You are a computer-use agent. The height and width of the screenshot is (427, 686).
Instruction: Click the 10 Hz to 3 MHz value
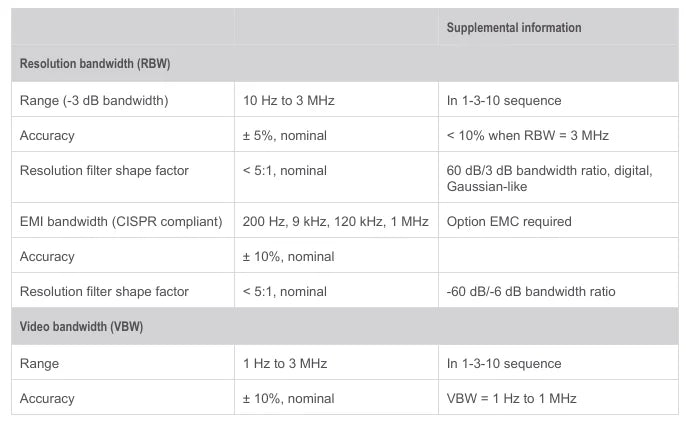pos(289,100)
